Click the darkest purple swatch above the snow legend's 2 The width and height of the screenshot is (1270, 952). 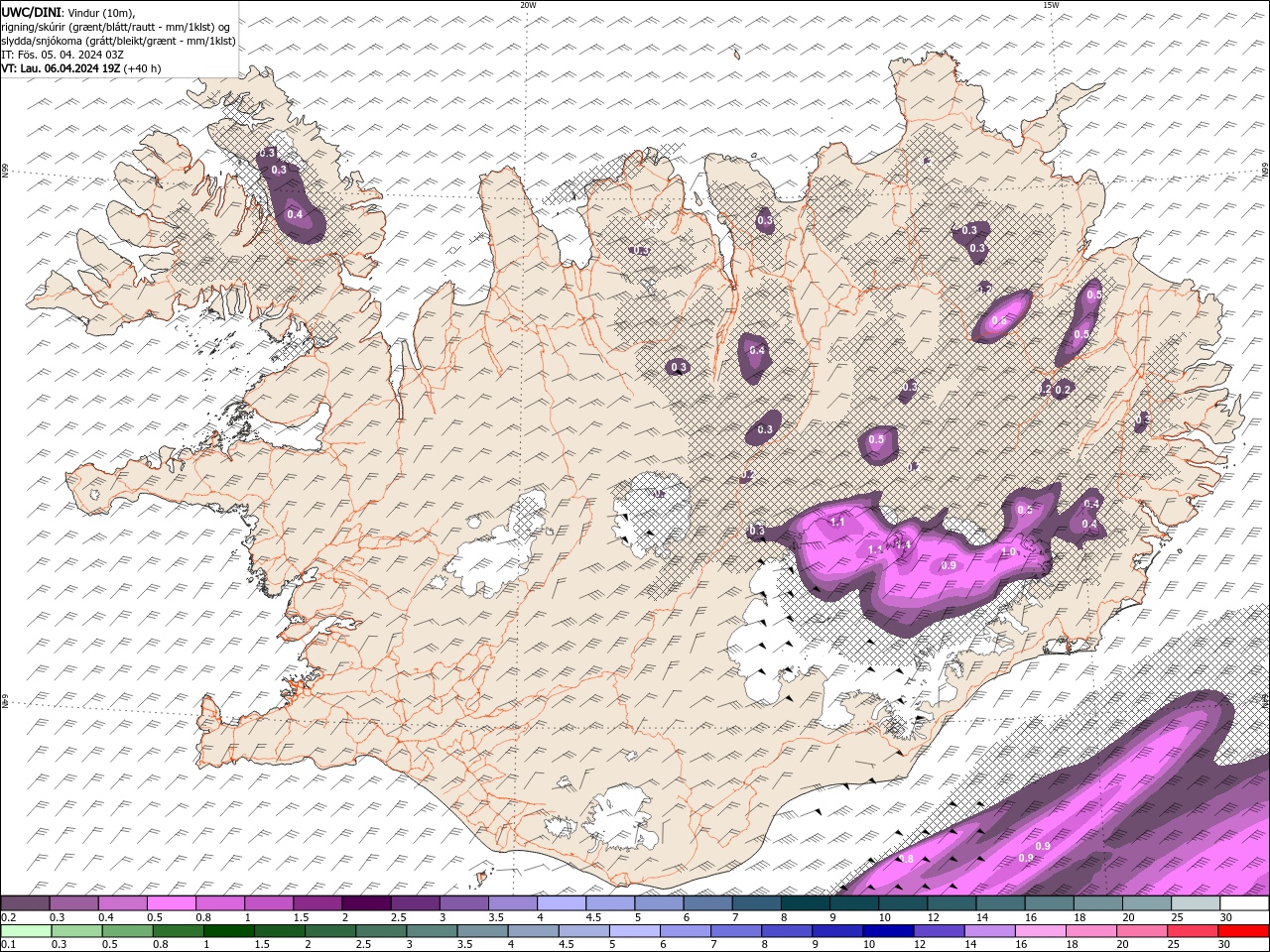(x=366, y=902)
